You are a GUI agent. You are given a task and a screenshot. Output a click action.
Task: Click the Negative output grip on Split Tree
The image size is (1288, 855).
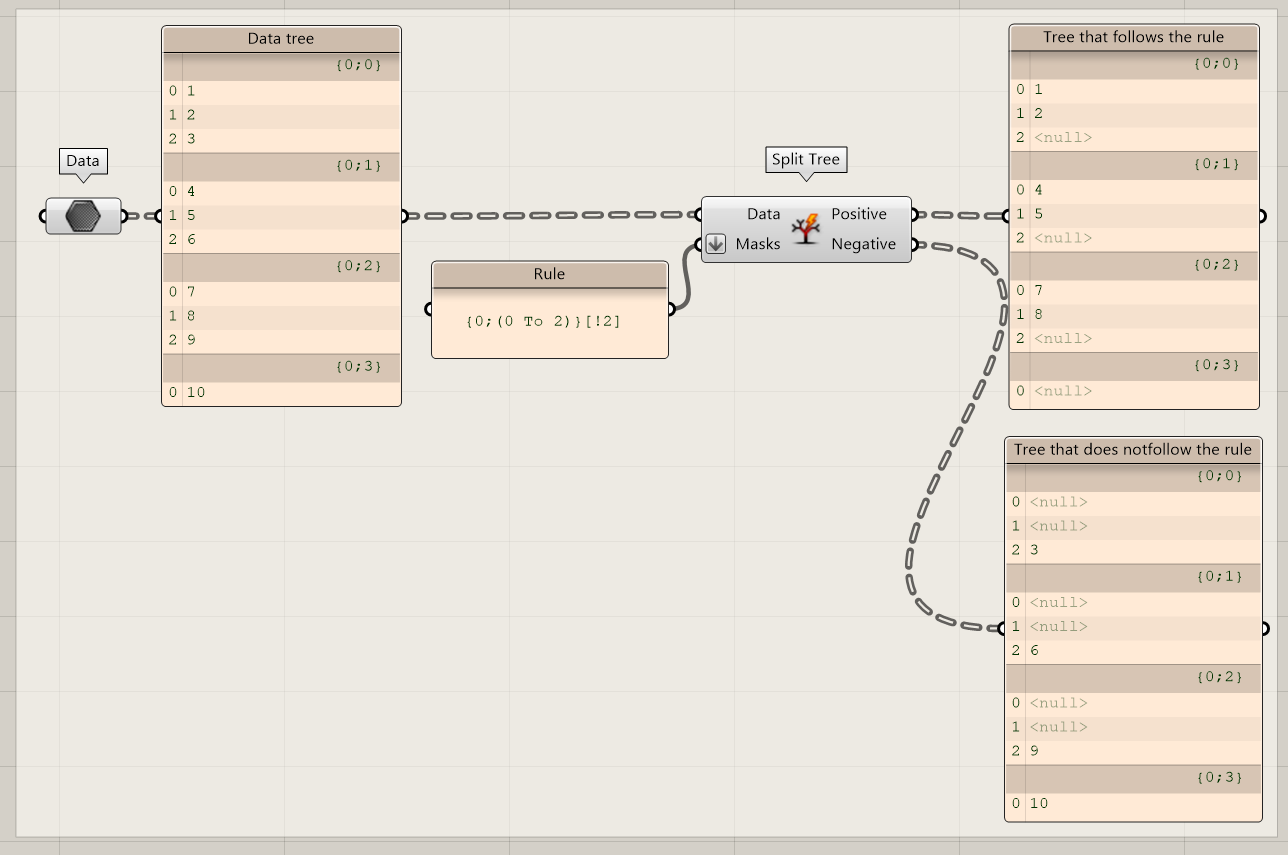(913, 244)
